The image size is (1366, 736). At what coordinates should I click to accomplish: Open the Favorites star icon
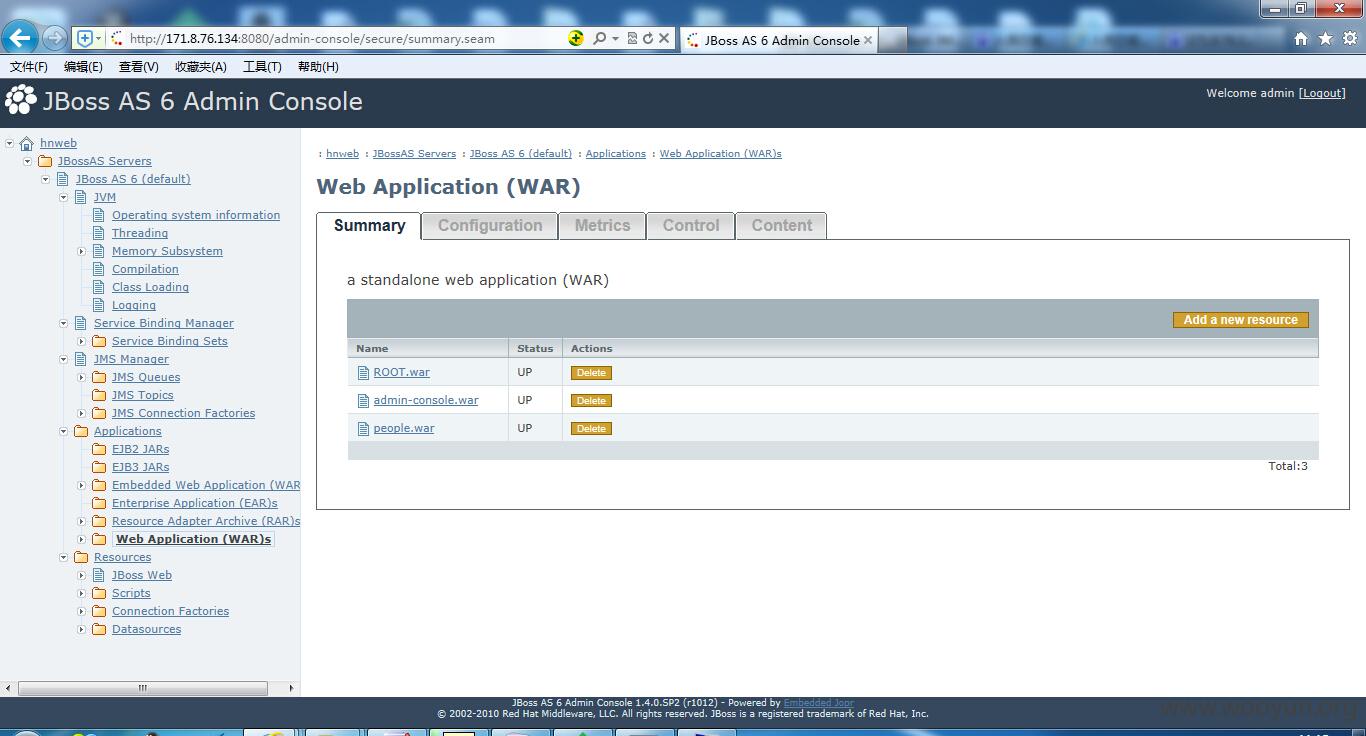tap(1325, 39)
